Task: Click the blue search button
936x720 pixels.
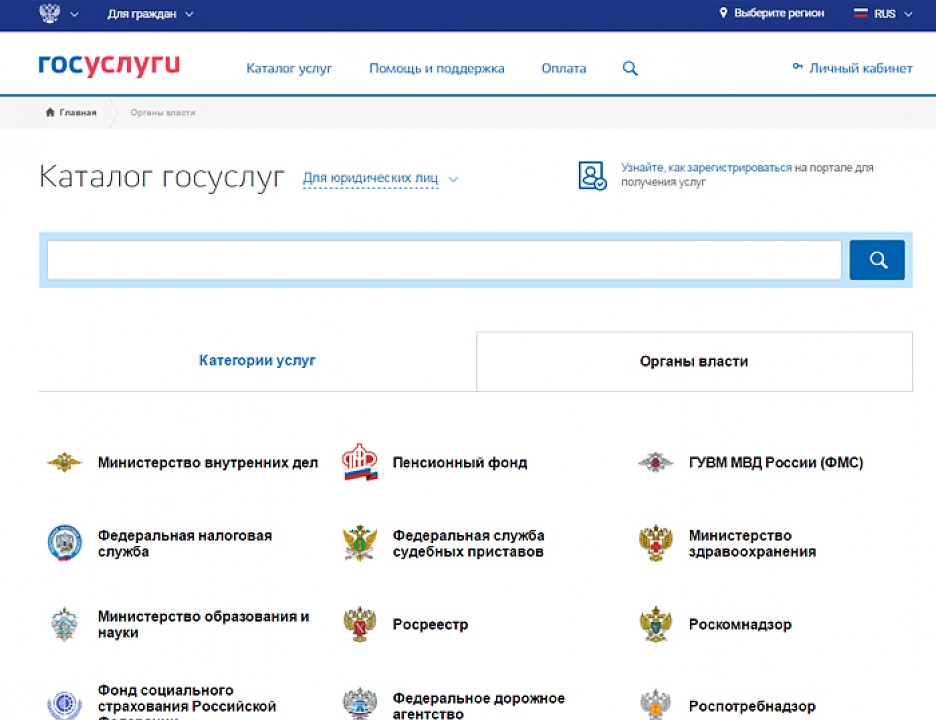Action: (877, 260)
